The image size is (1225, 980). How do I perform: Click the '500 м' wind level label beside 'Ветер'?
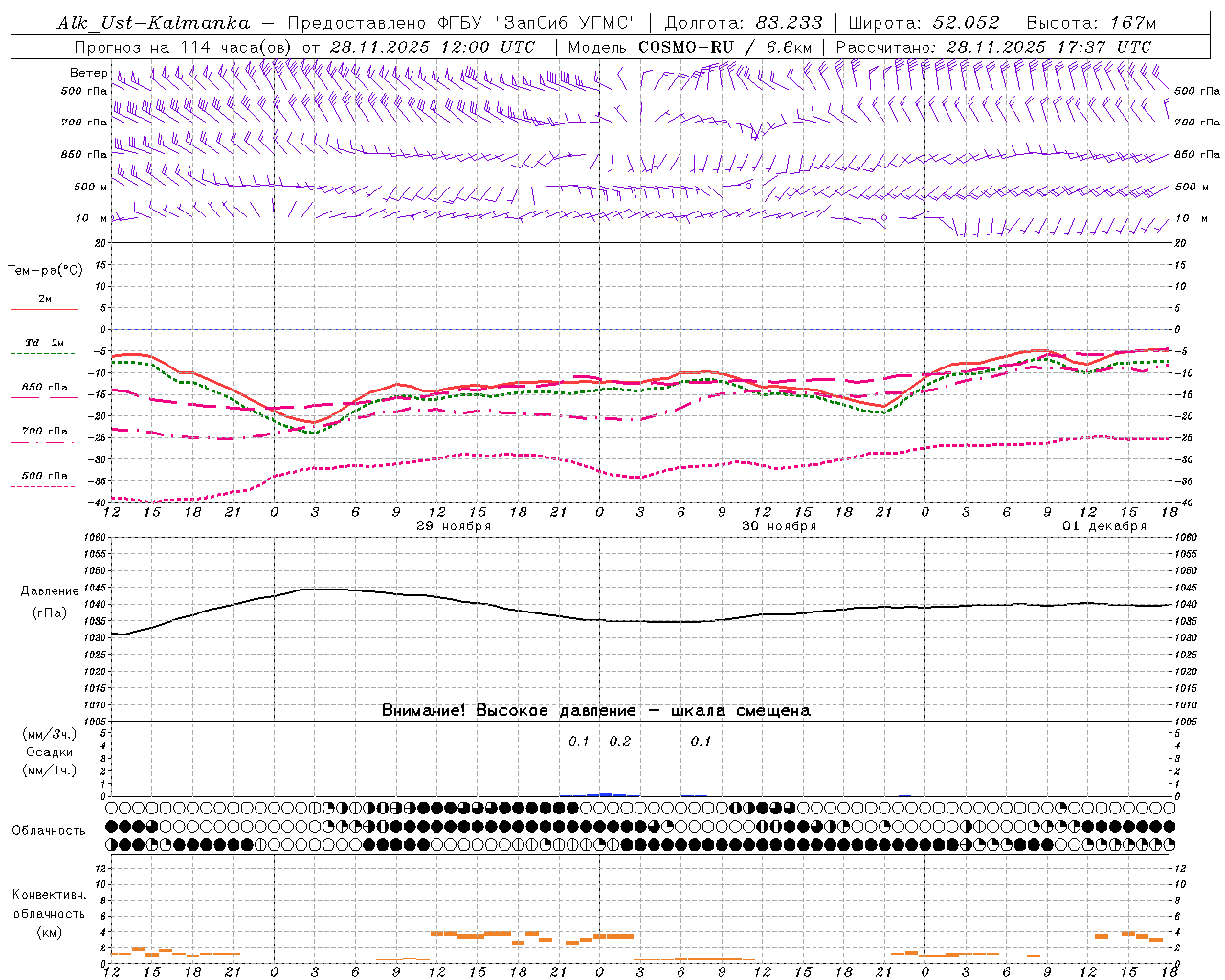(91, 187)
